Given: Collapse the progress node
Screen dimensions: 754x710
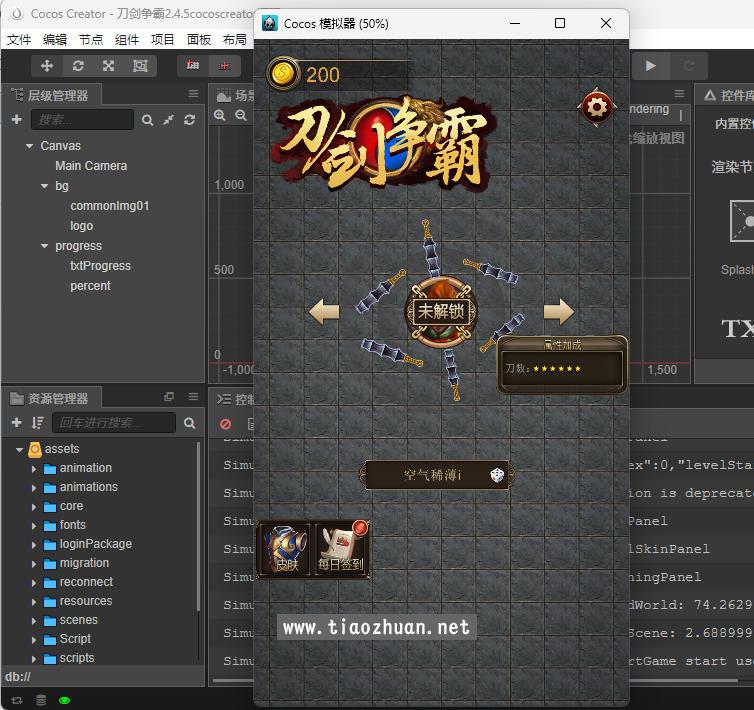Looking at the screenshot, I should 45,246.
